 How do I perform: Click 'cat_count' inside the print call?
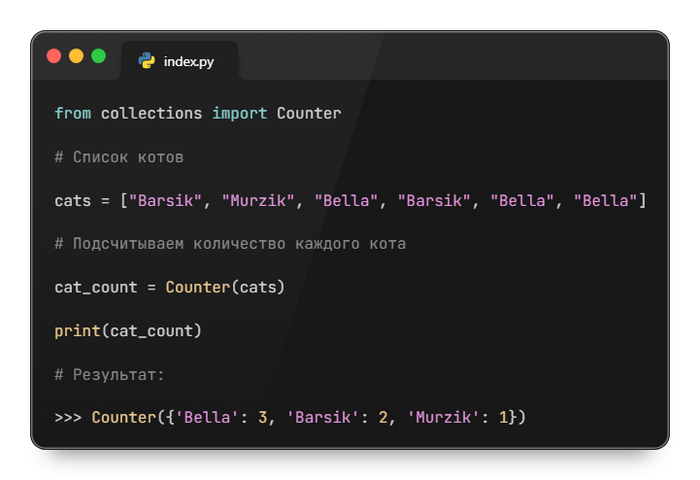151,331
